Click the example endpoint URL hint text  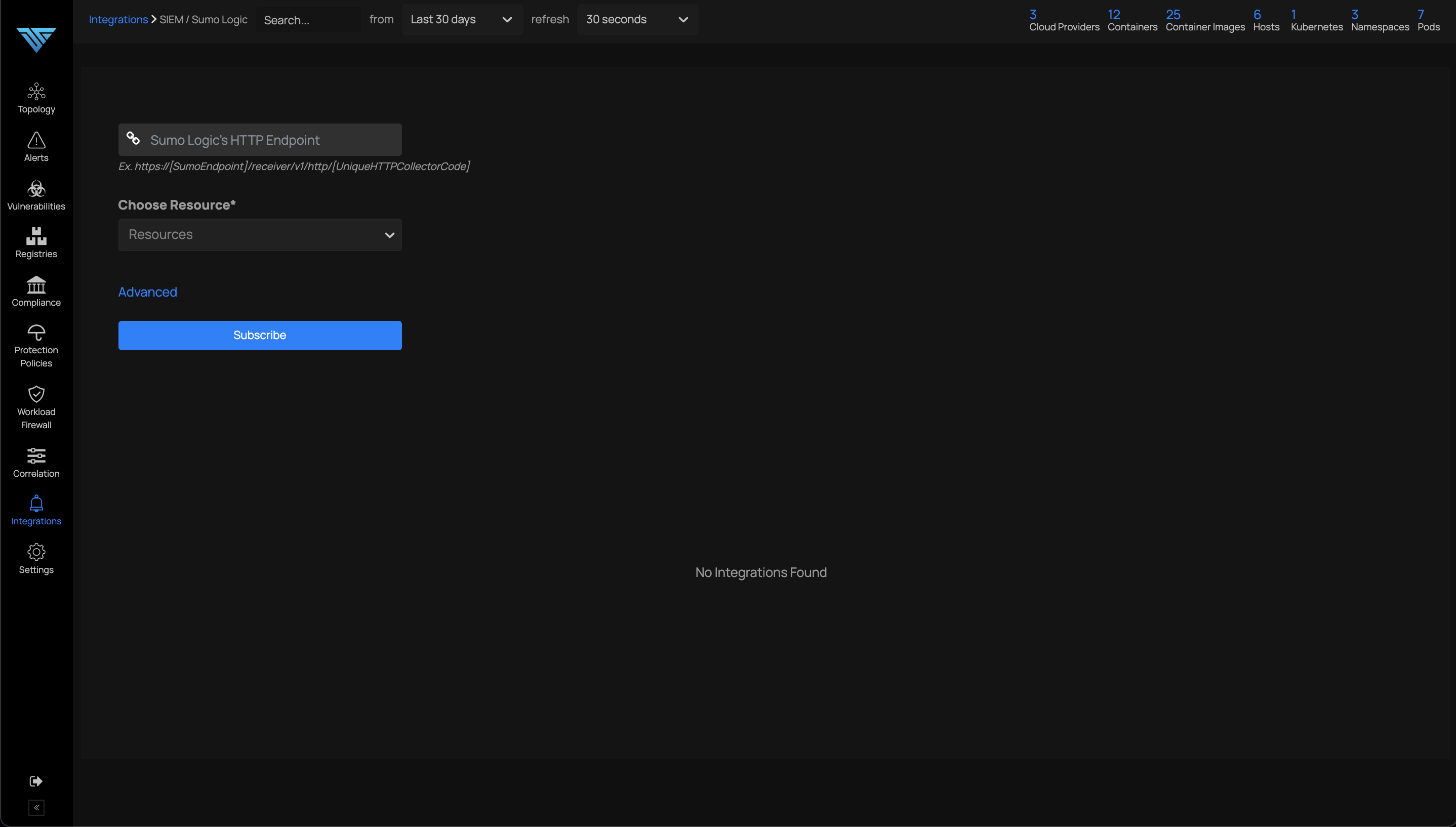tap(294, 167)
